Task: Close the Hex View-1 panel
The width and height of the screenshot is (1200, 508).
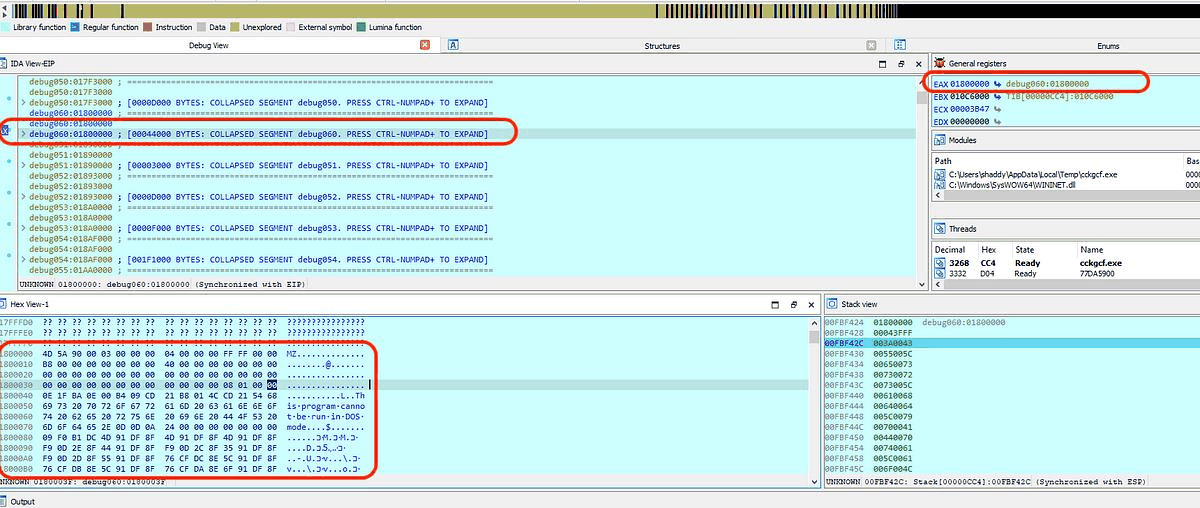Action: [x=809, y=303]
